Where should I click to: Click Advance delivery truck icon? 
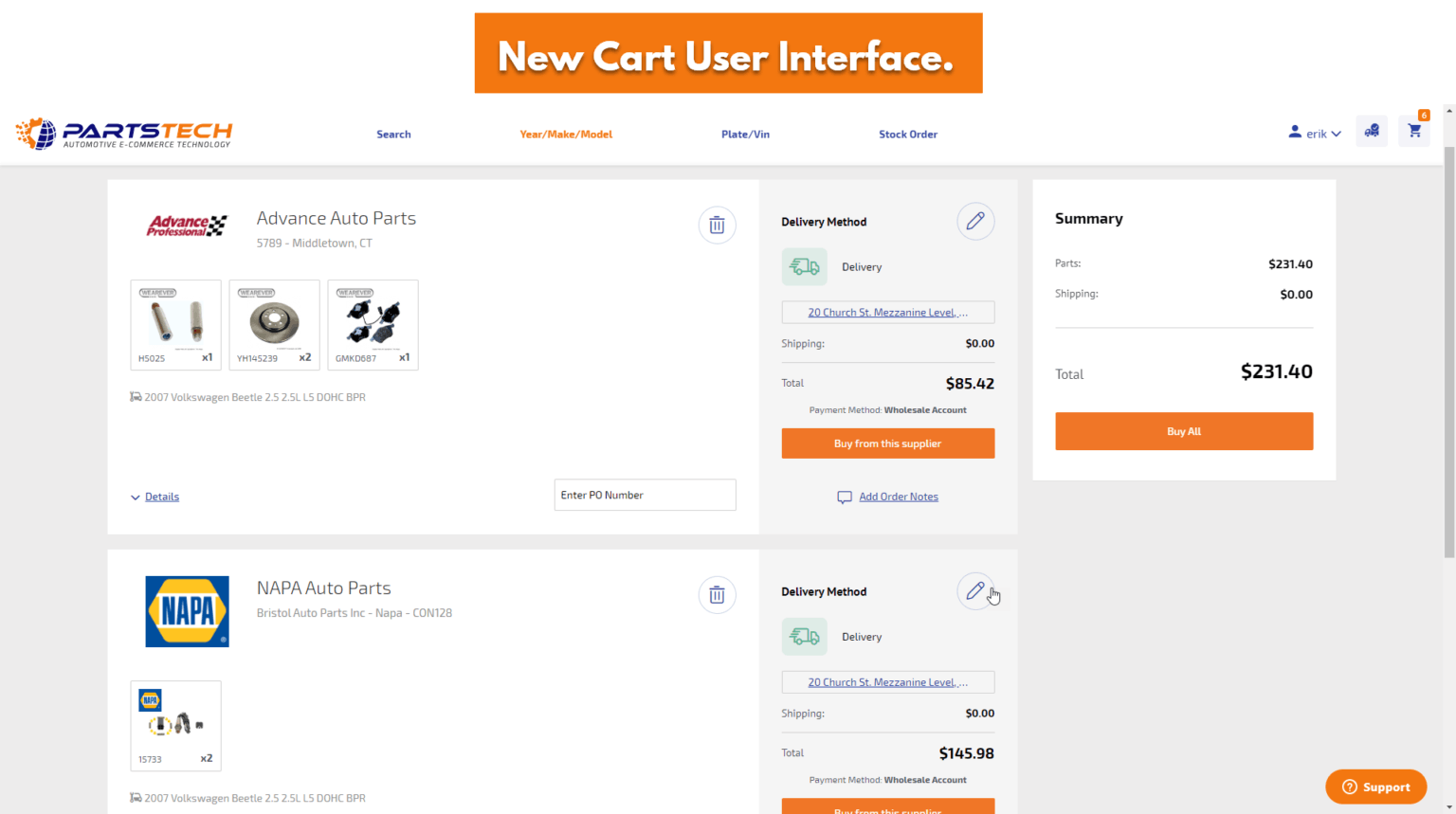click(x=805, y=267)
